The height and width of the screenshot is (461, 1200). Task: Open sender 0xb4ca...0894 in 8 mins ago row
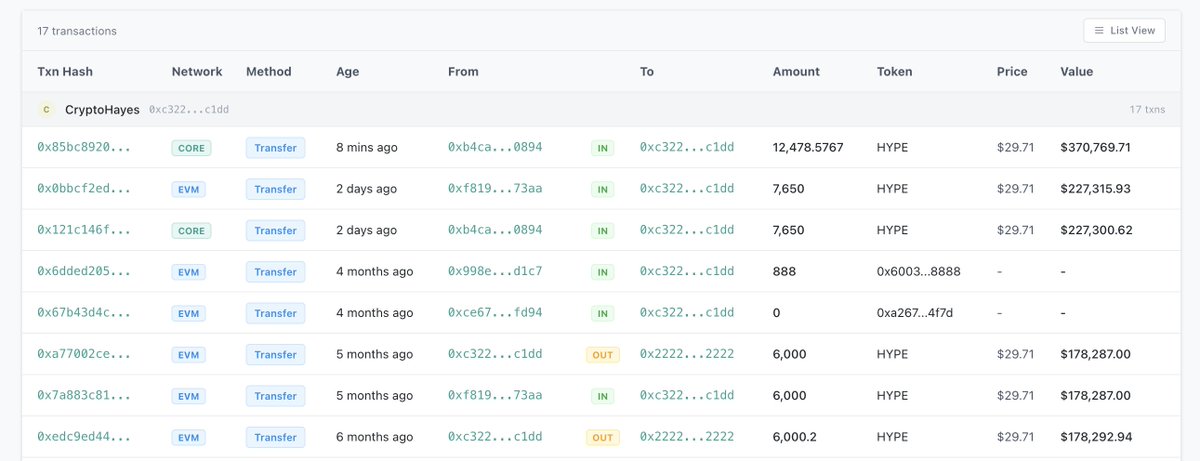click(495, 147)
